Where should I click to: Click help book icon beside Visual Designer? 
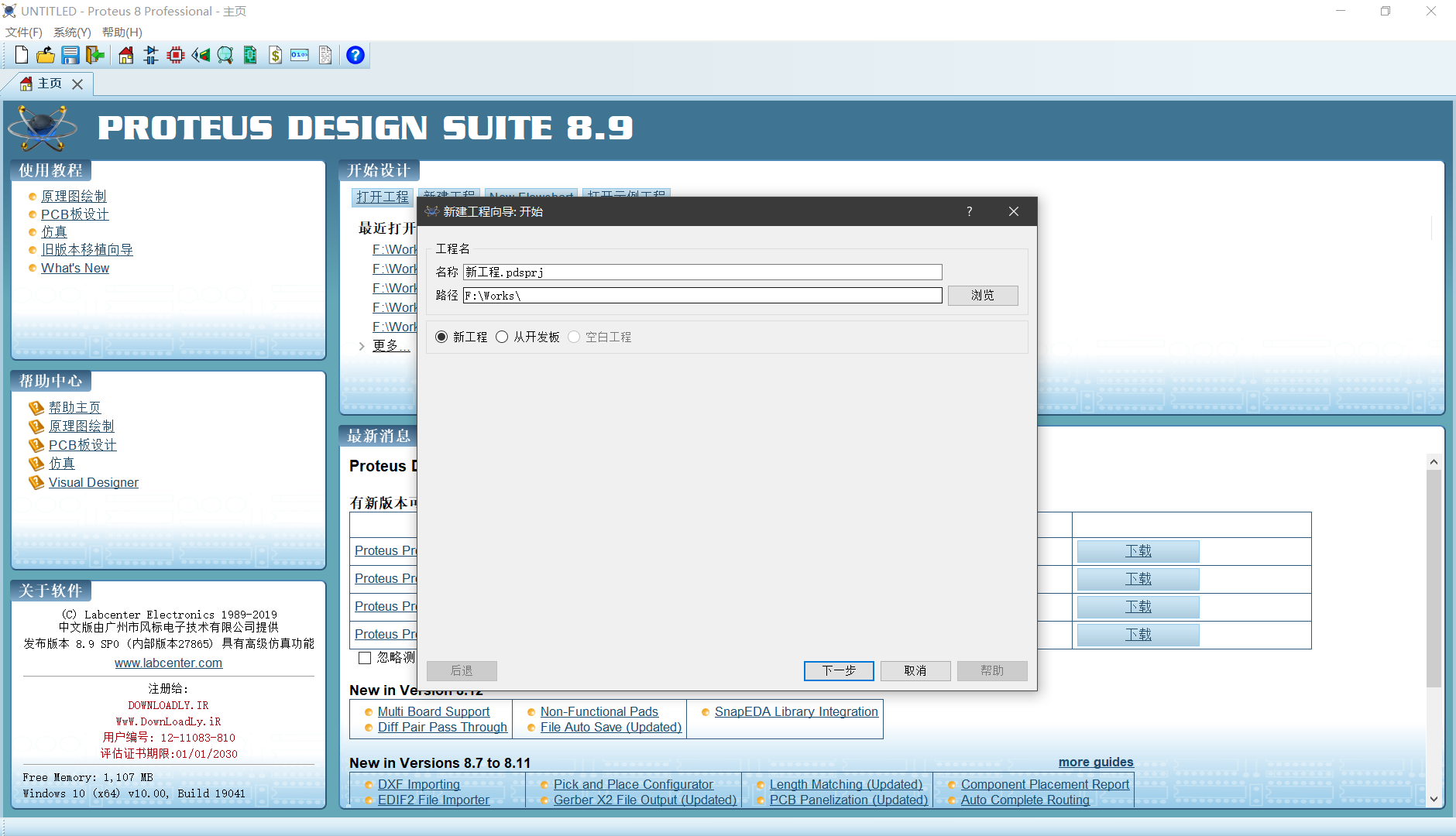click(x=36, y=482)
